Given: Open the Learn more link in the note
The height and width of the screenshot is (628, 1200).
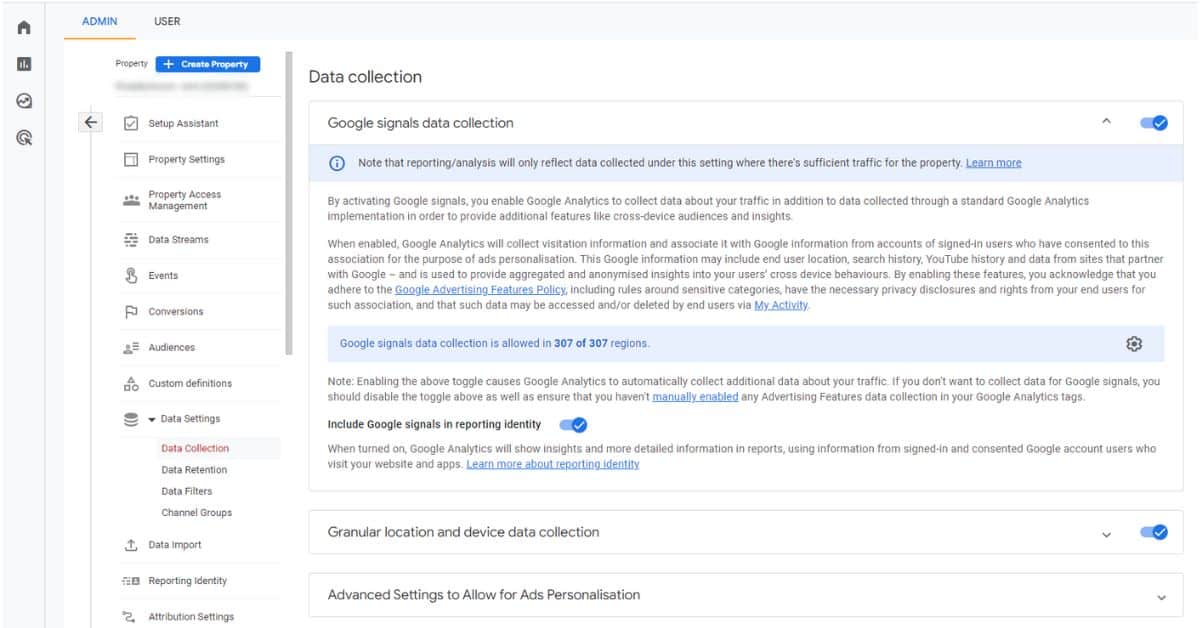Looking at the screenshot, I should (x=994, y=163).
